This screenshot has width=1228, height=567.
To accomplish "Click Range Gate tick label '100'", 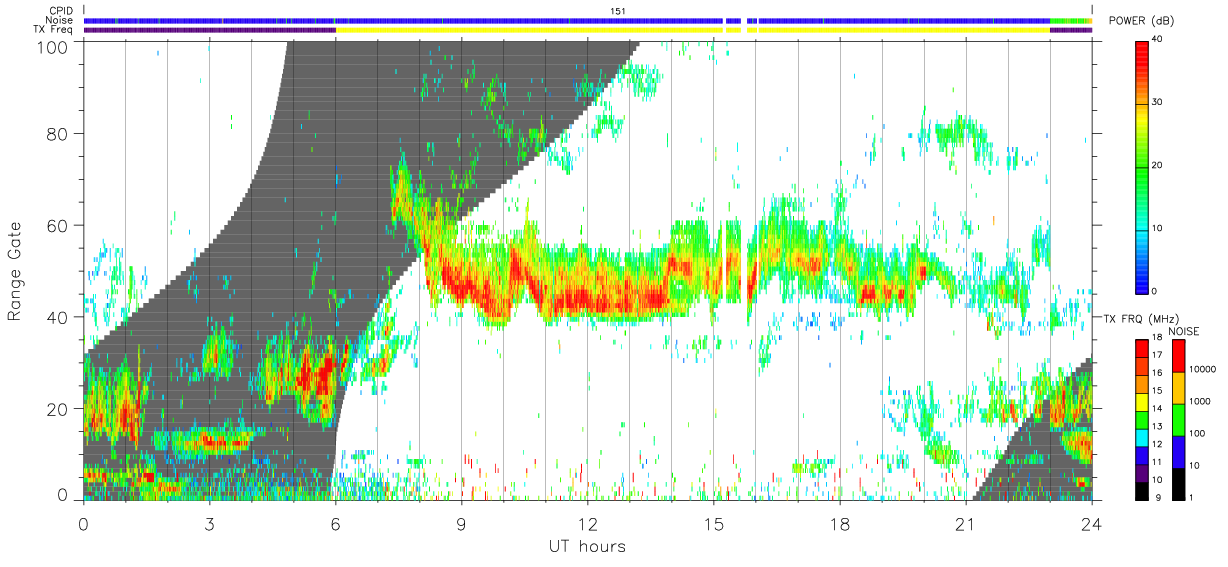I will (x=53, y=46).
